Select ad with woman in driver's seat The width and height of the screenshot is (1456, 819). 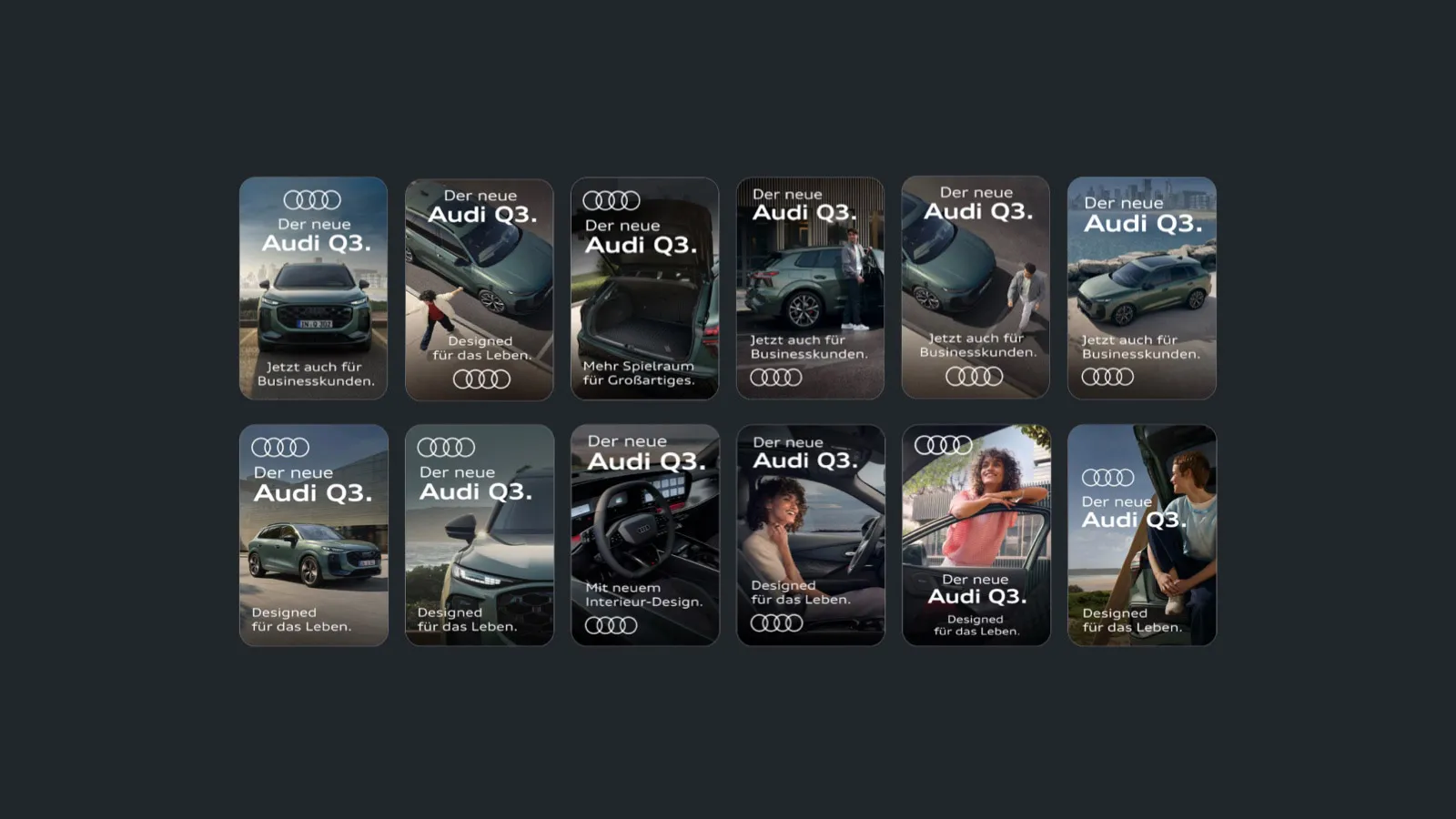(x=810, y=535)
